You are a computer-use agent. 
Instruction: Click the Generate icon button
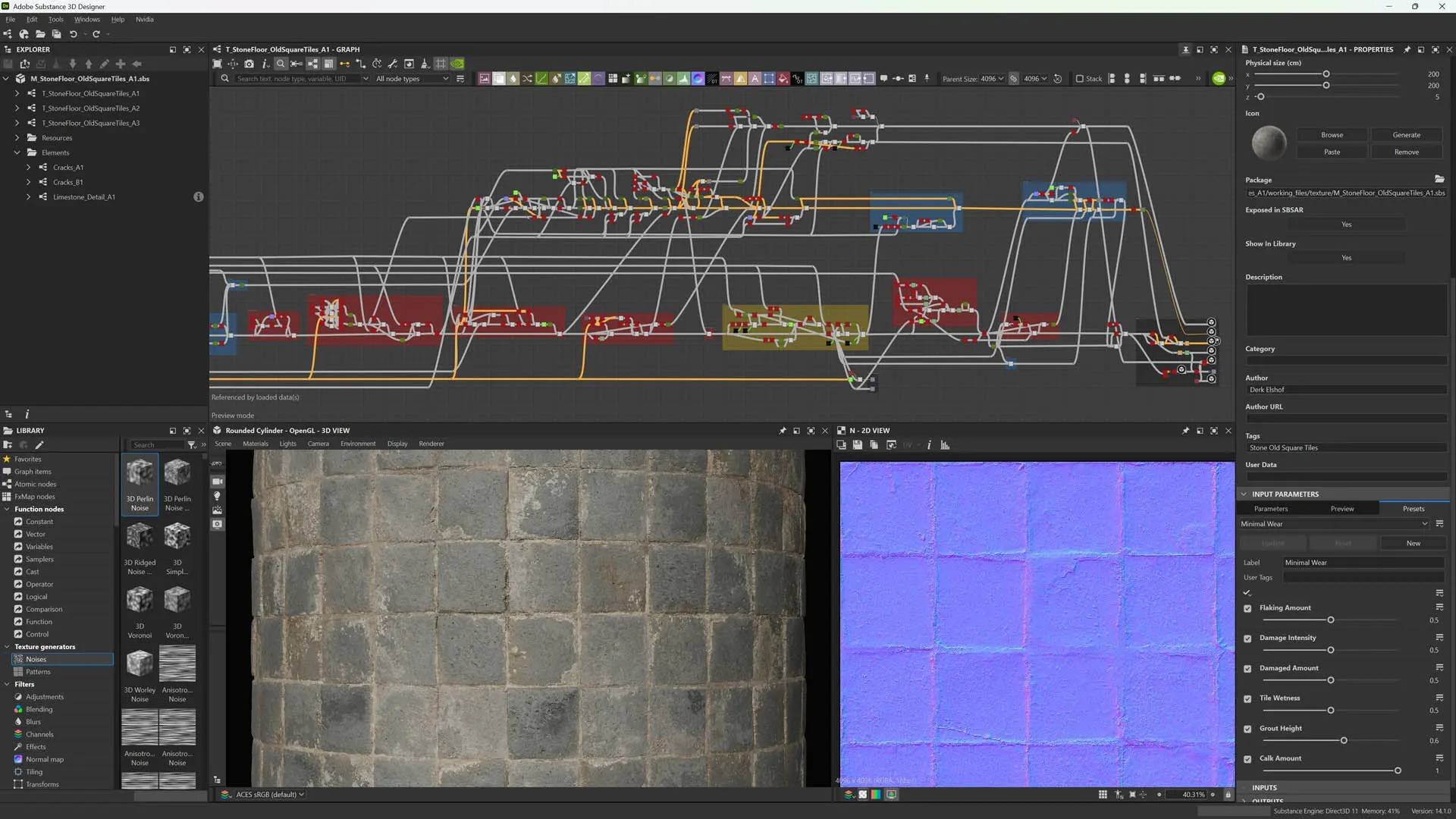tap(1406, 135)
